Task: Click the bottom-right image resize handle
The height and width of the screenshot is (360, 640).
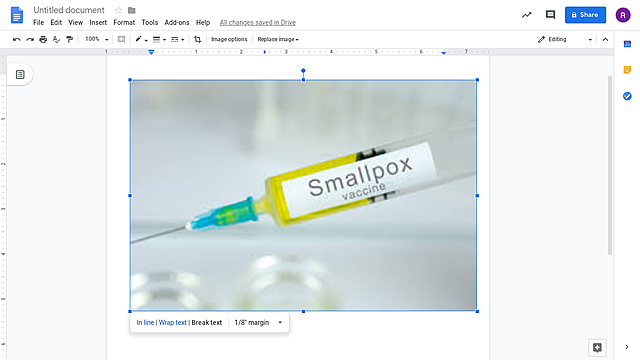Action: pos(477,311)
